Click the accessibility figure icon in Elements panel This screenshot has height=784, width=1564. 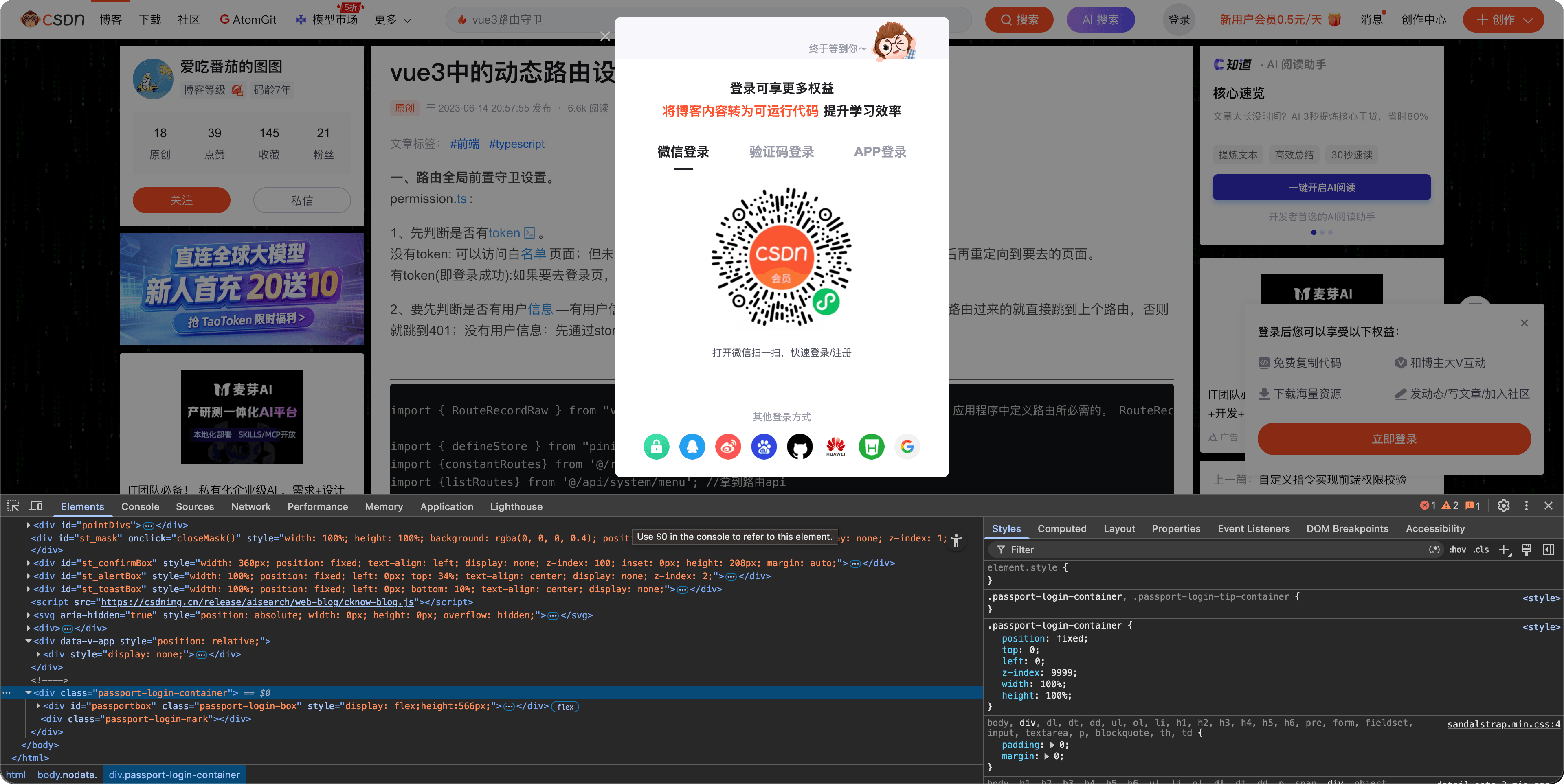click(x=956, y=540)
